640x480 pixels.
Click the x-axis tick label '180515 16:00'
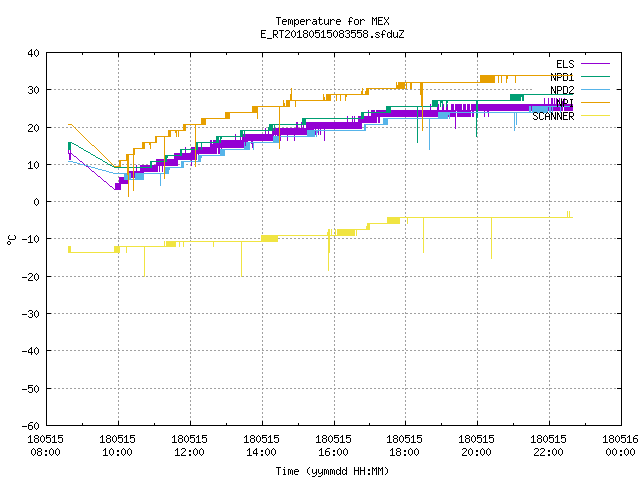333,446
